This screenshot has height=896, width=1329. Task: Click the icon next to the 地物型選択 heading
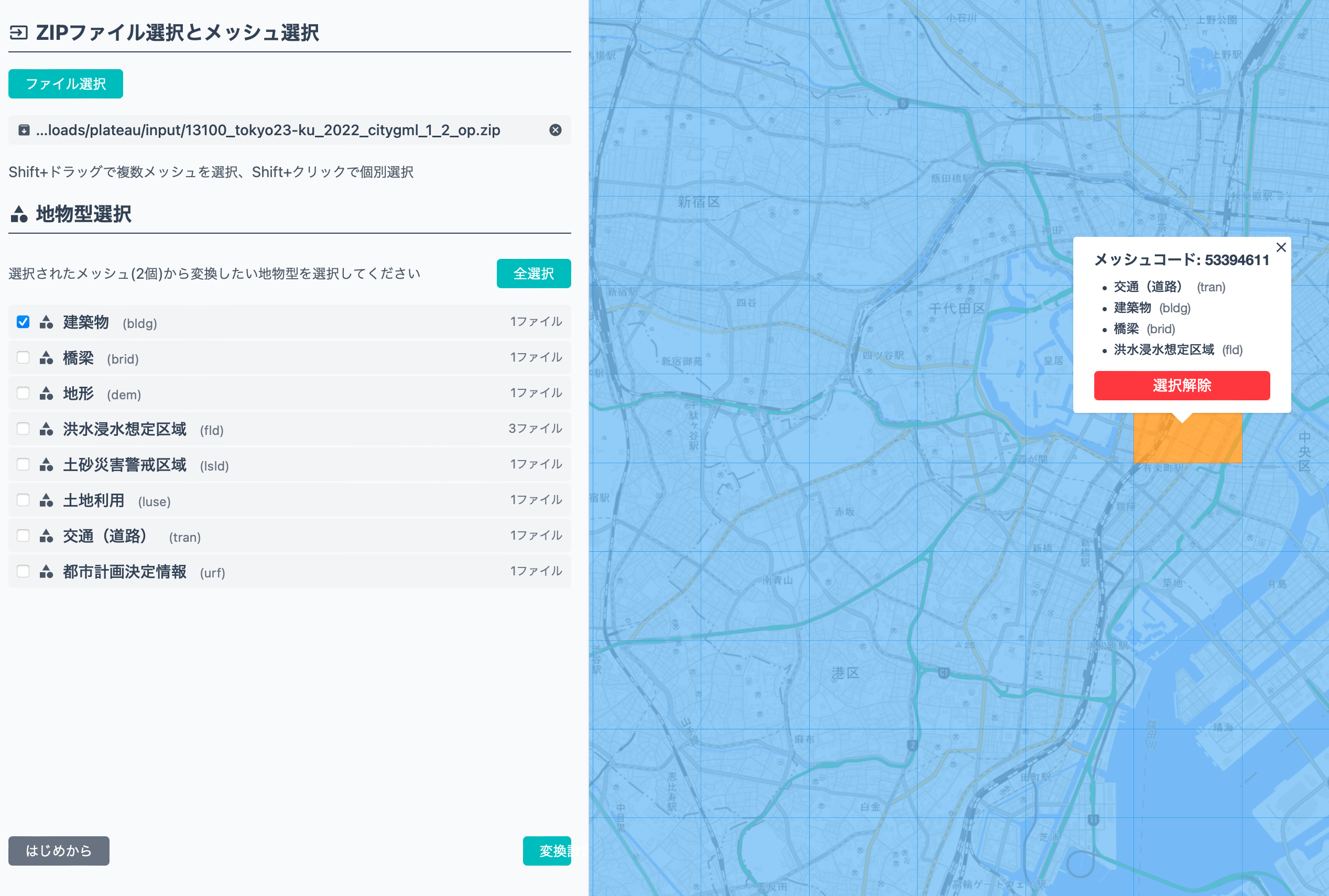[x=19, y=214]
